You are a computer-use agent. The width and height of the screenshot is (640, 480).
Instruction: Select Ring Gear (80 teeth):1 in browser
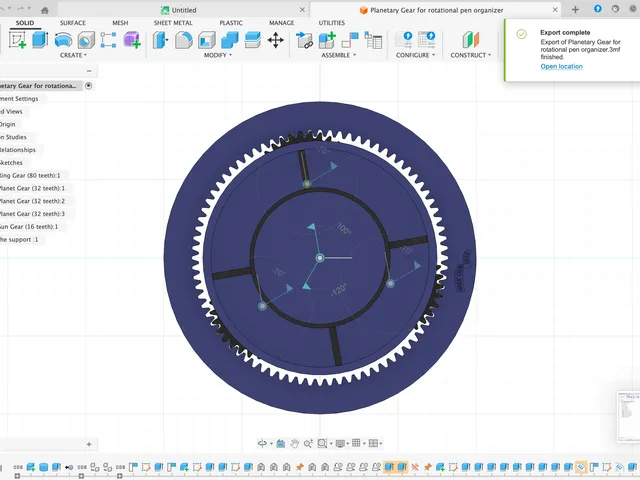(x=29, y=176)
